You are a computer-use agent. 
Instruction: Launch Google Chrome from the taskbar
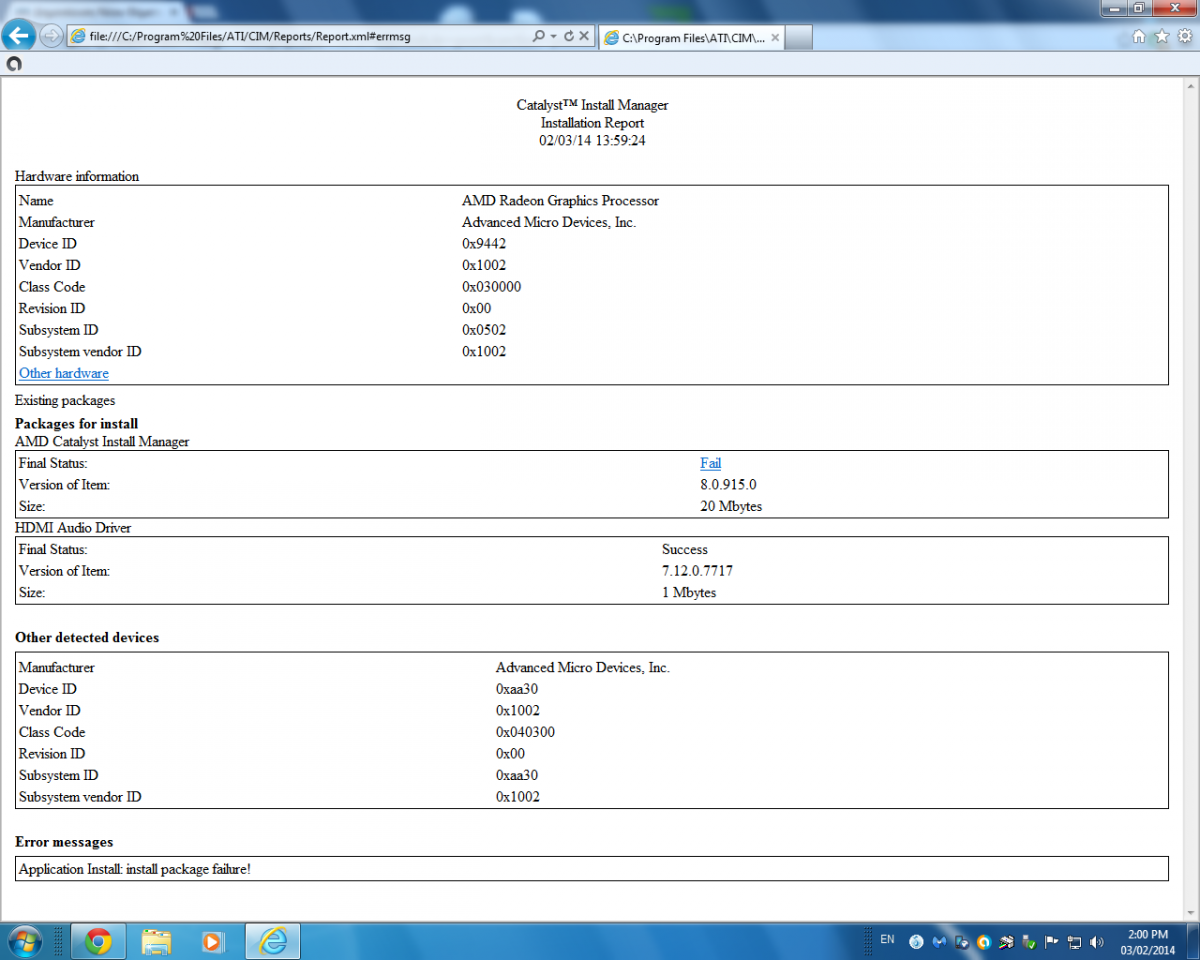[98, 941]
